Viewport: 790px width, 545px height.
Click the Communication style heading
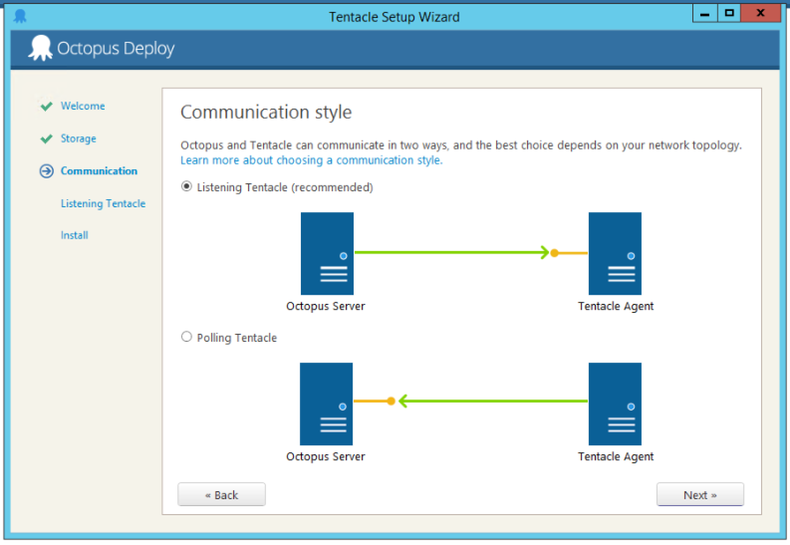(266, 112)
